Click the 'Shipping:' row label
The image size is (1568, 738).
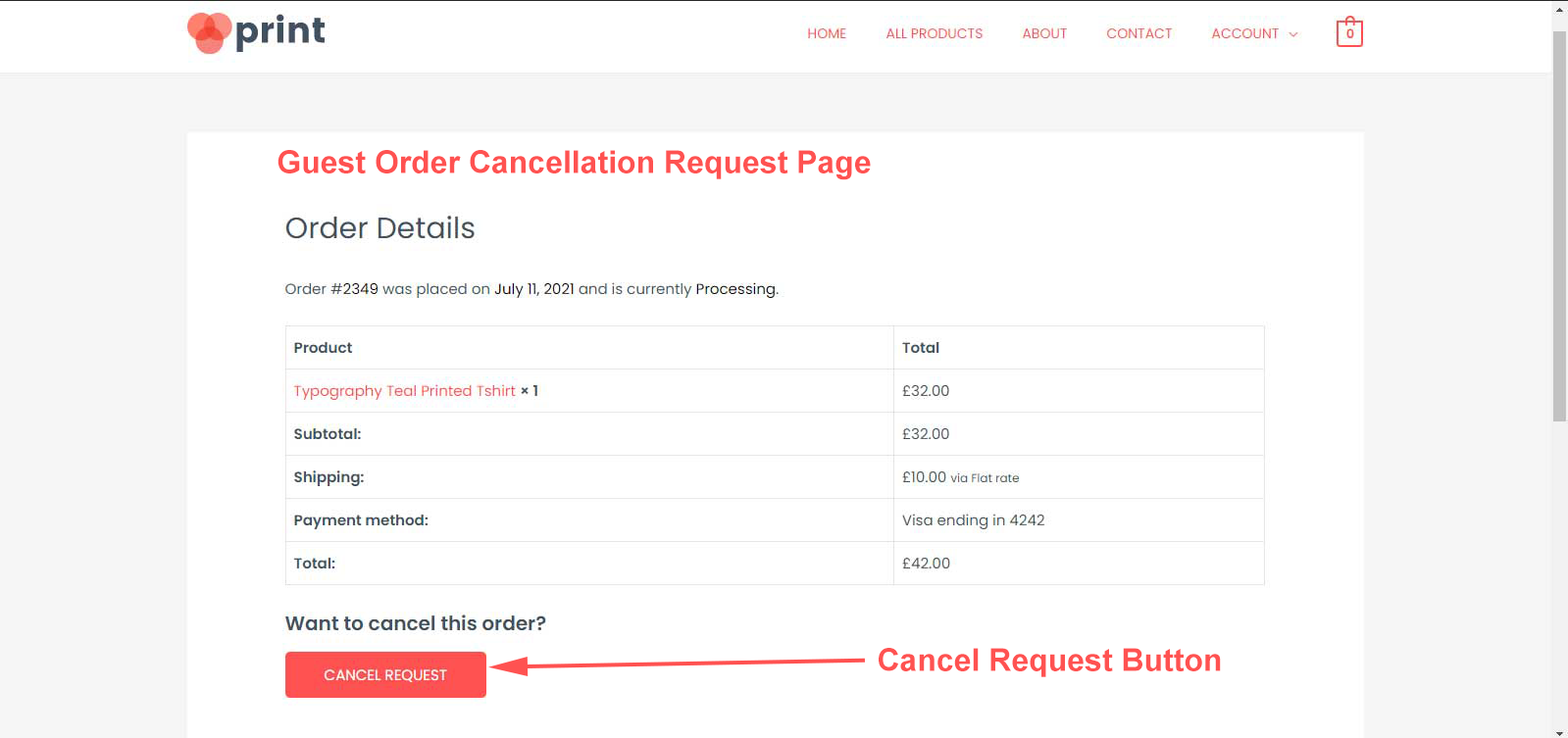point(329,476)
